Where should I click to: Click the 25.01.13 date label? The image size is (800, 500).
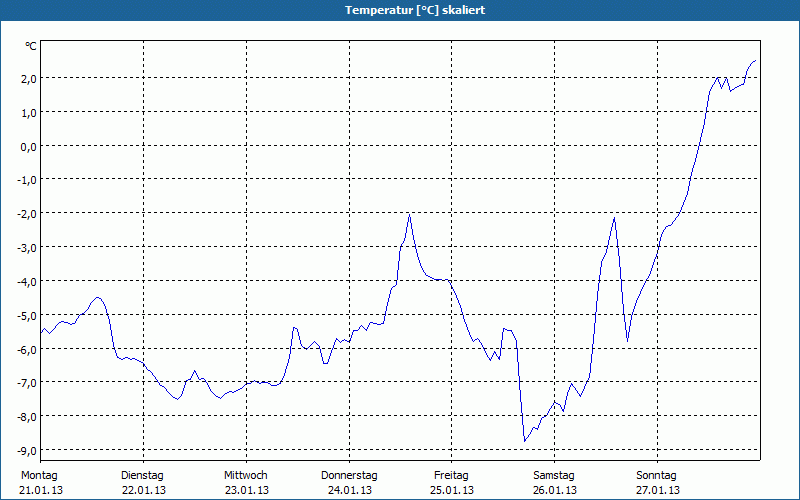[452, 490]
